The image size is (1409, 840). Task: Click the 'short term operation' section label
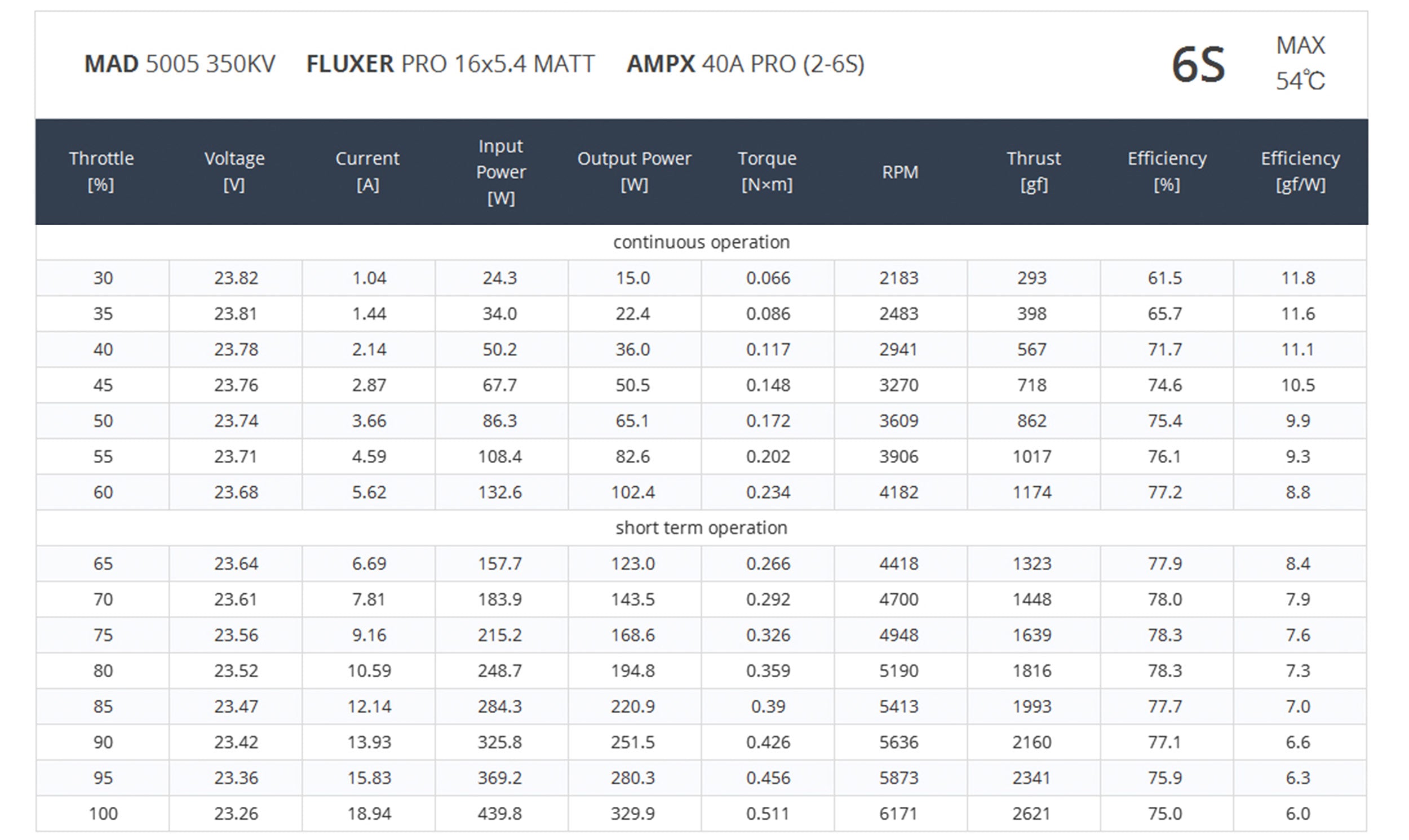701,528
